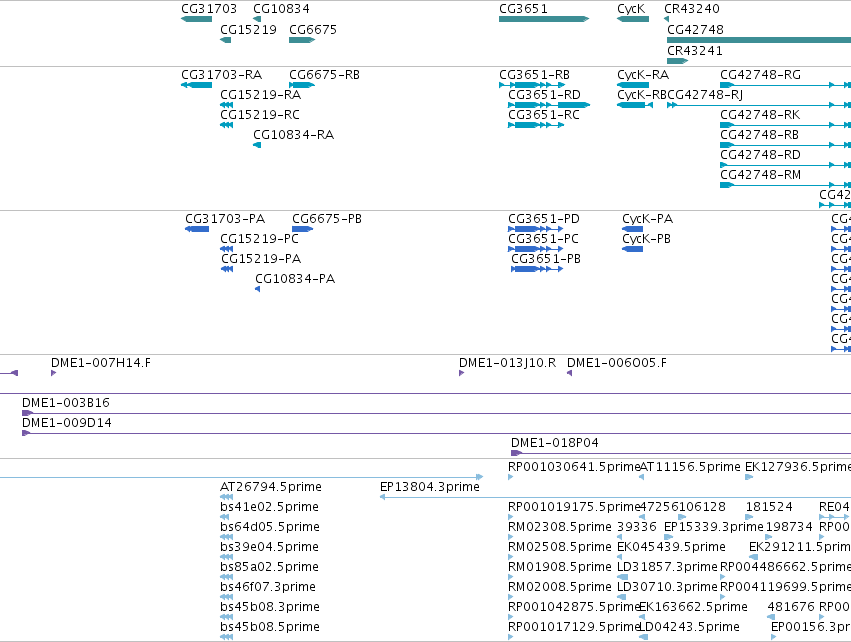Select BAC end DME1-007H14.F

(54, 373)
